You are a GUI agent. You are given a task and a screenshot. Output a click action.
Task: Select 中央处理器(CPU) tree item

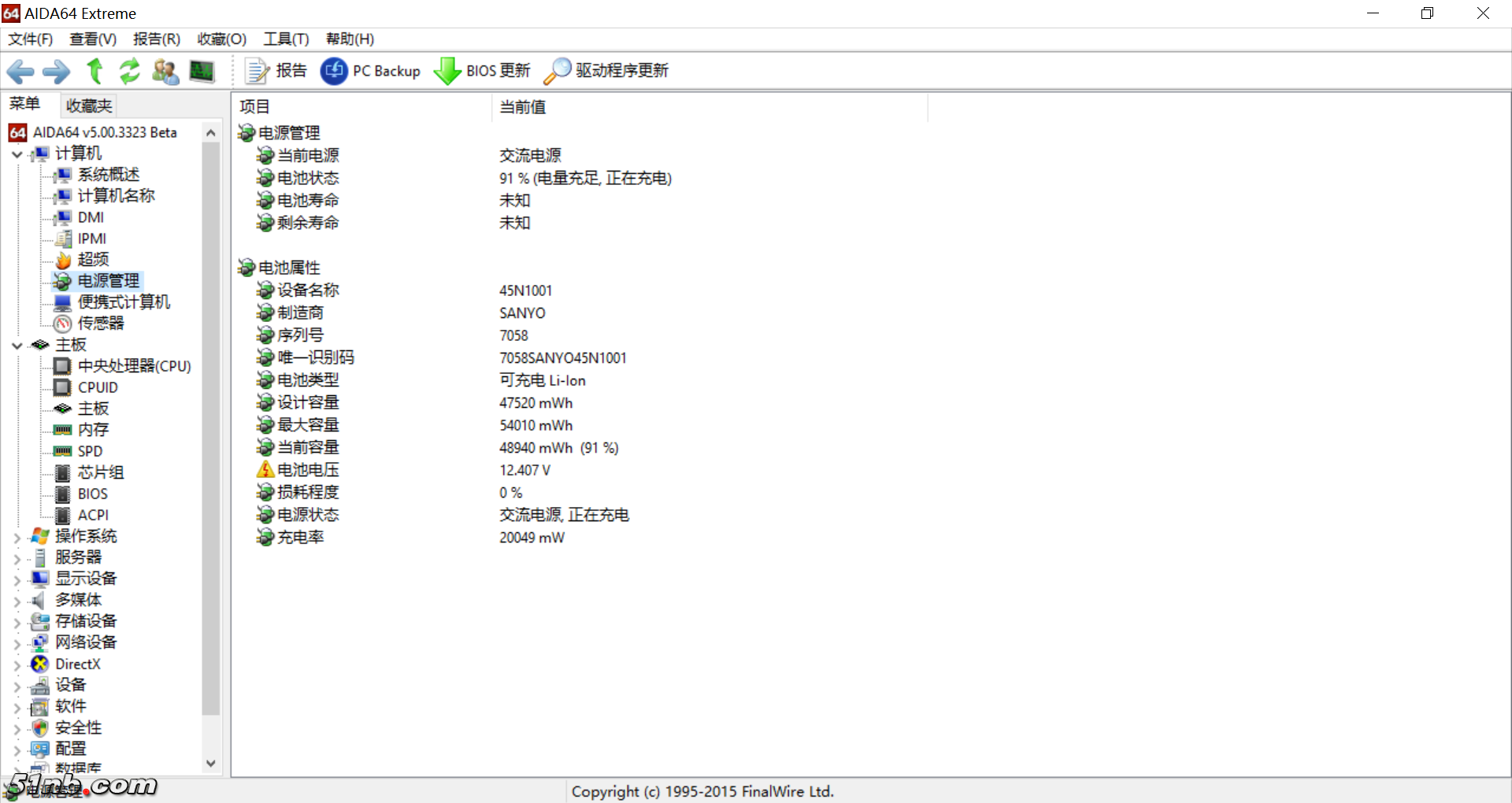coord(134,366)
